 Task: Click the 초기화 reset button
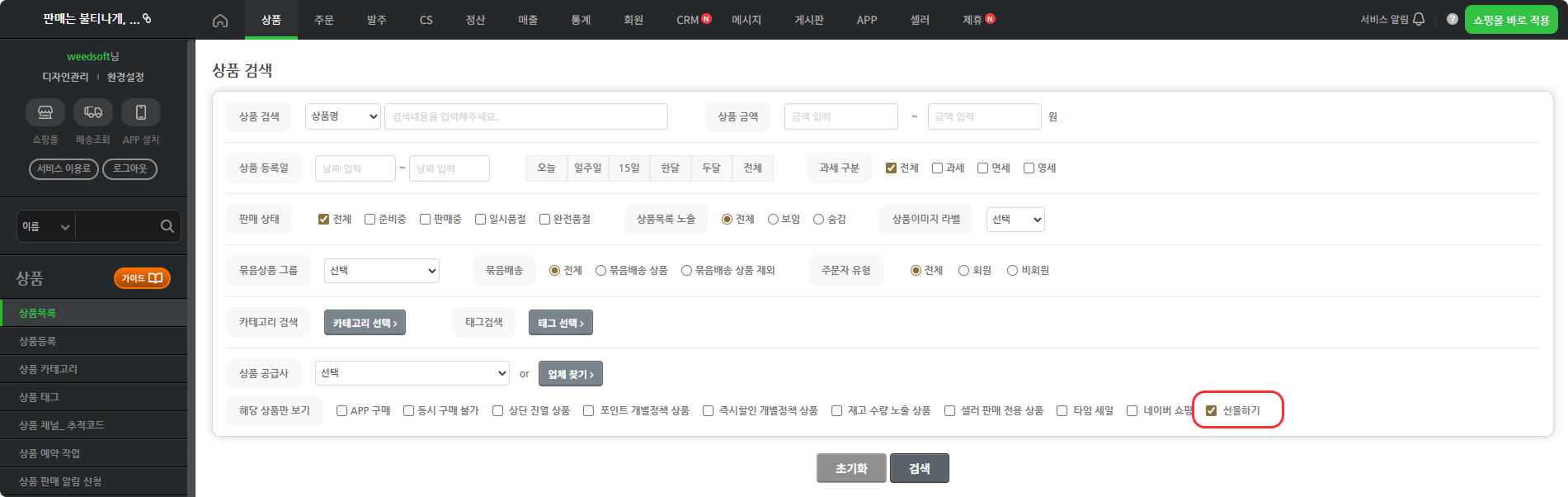click(x=851, y=468)
